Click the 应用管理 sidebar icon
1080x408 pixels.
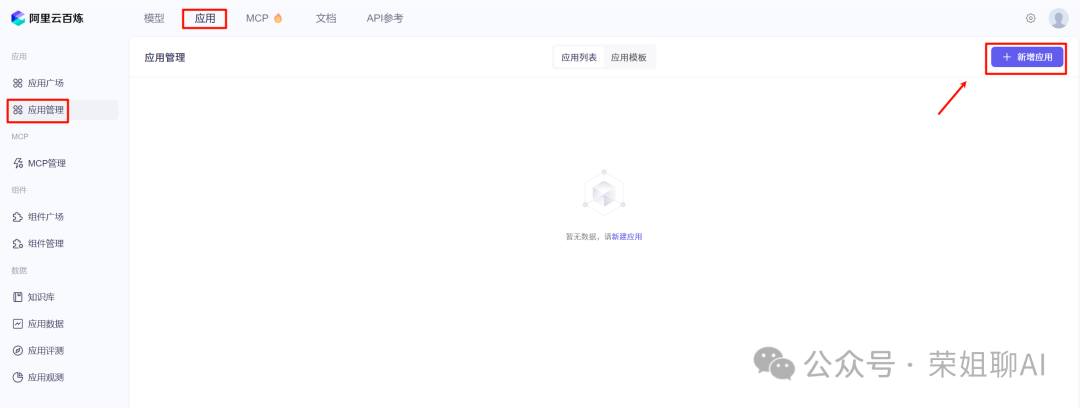click(x=18, y=110)
